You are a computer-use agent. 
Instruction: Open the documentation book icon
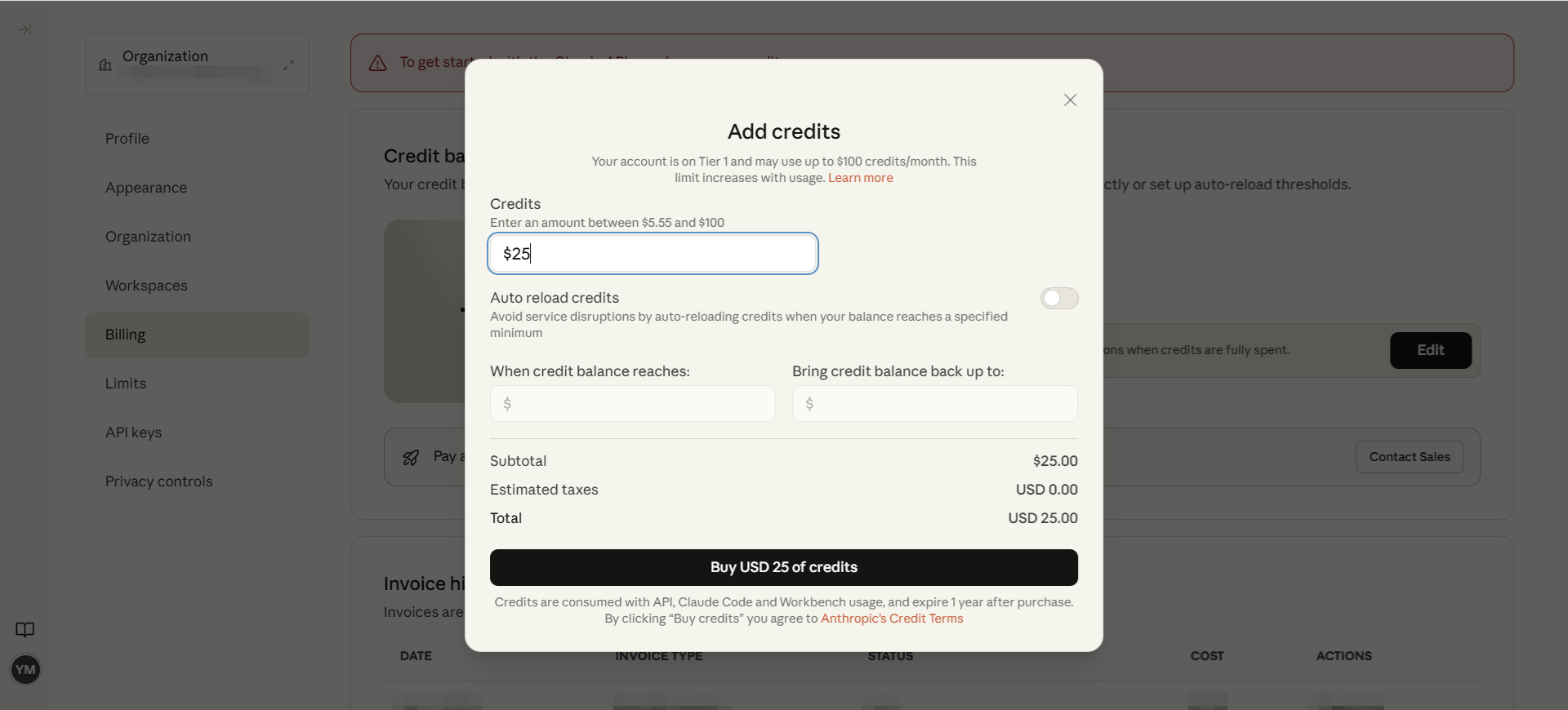(25, 630)
